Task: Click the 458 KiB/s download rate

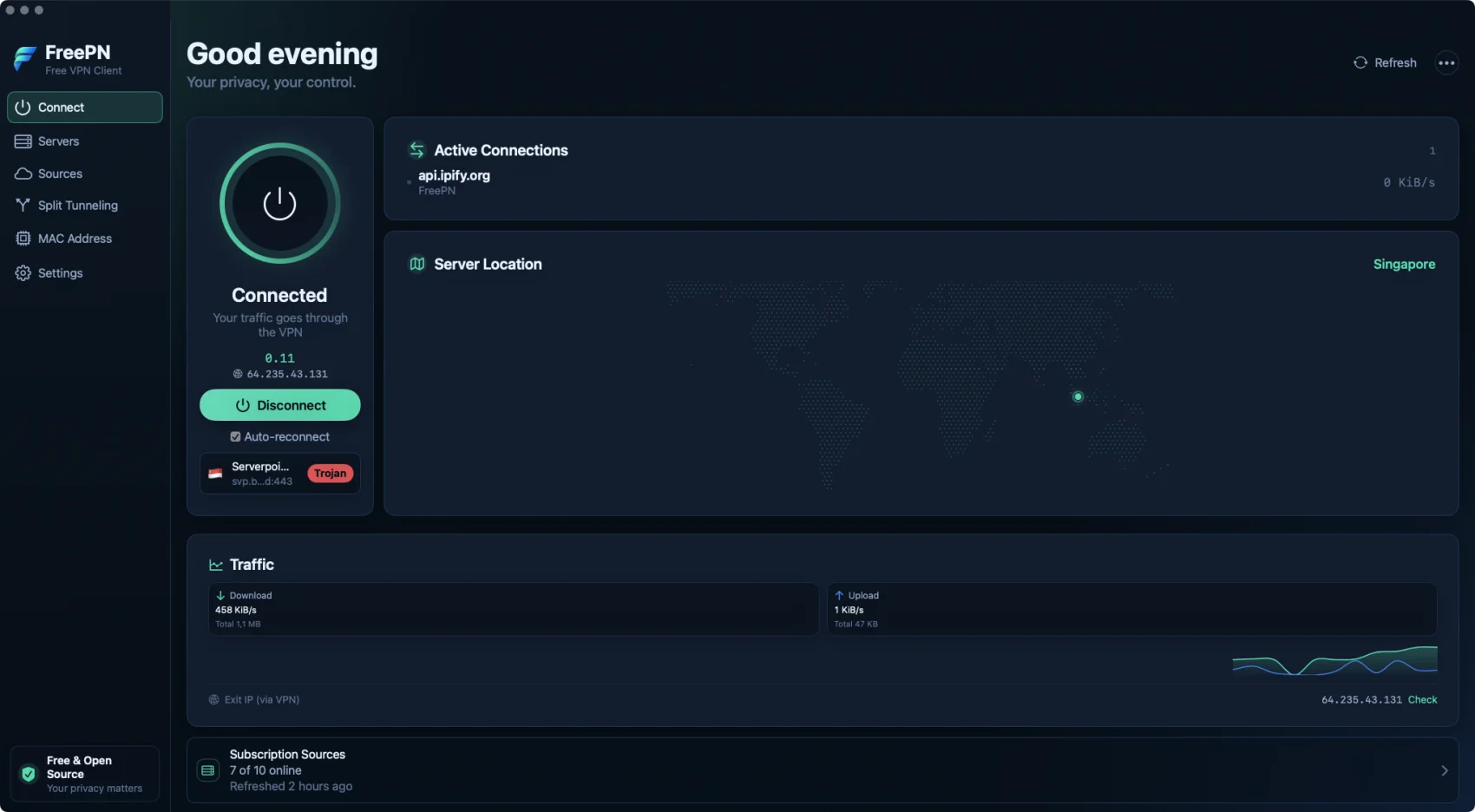Action: tap(236, 610)
